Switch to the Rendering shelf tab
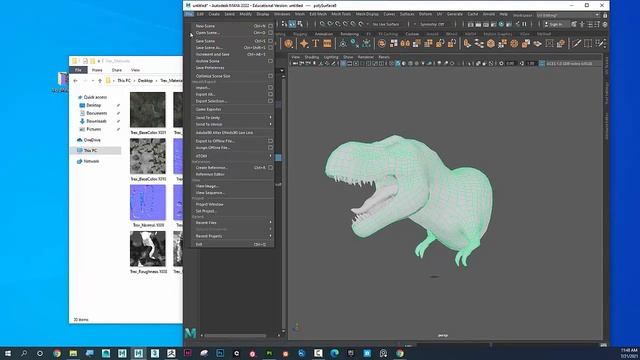The image size is (640, 360). pos(349,34)
